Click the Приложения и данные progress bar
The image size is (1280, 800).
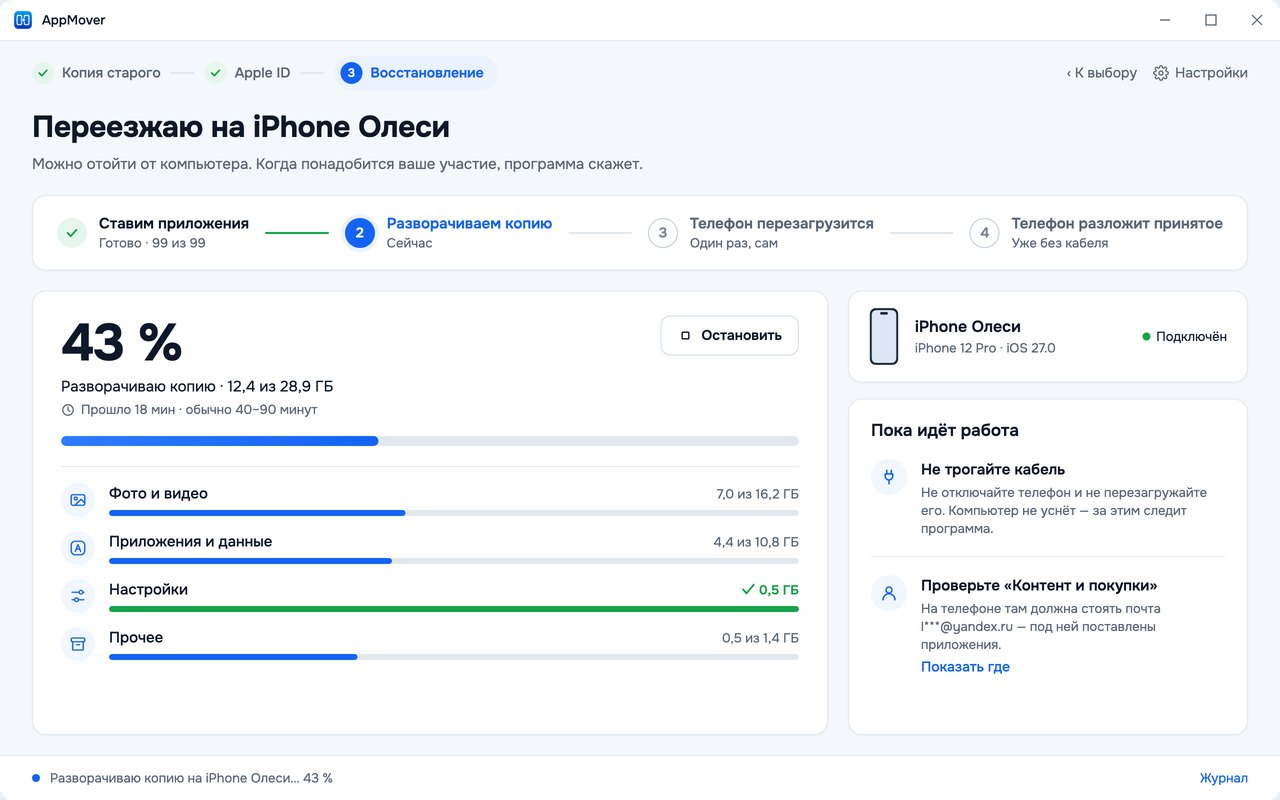454,561
